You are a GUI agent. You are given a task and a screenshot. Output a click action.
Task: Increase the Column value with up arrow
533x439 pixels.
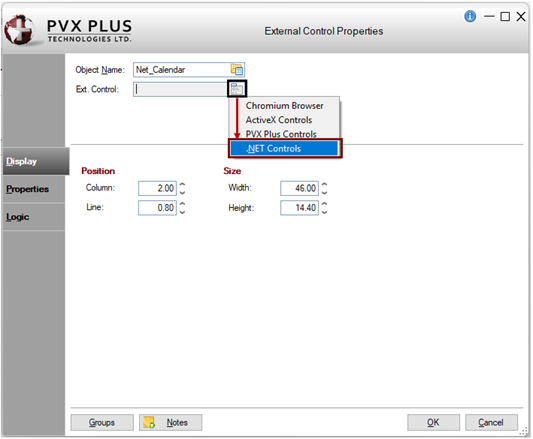coord(182,184)
